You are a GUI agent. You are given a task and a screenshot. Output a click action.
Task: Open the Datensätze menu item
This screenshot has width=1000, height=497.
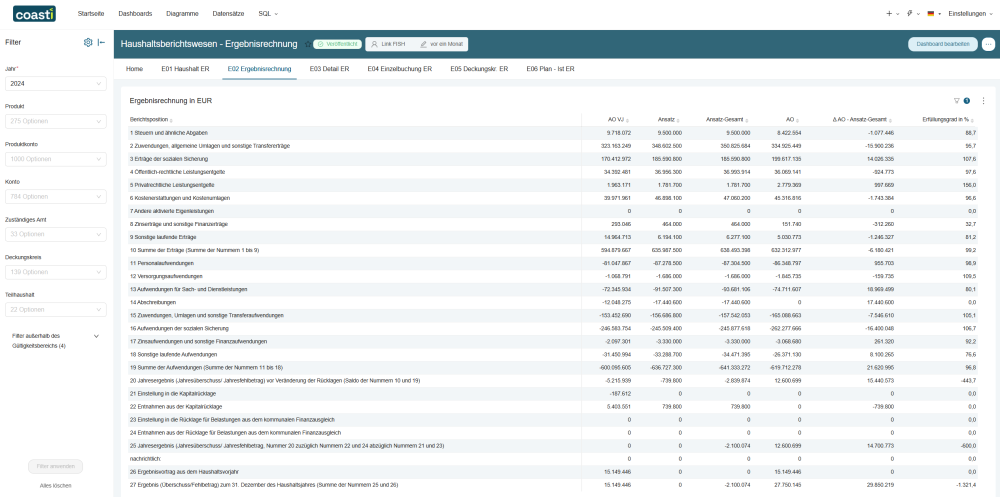point(228,13)
